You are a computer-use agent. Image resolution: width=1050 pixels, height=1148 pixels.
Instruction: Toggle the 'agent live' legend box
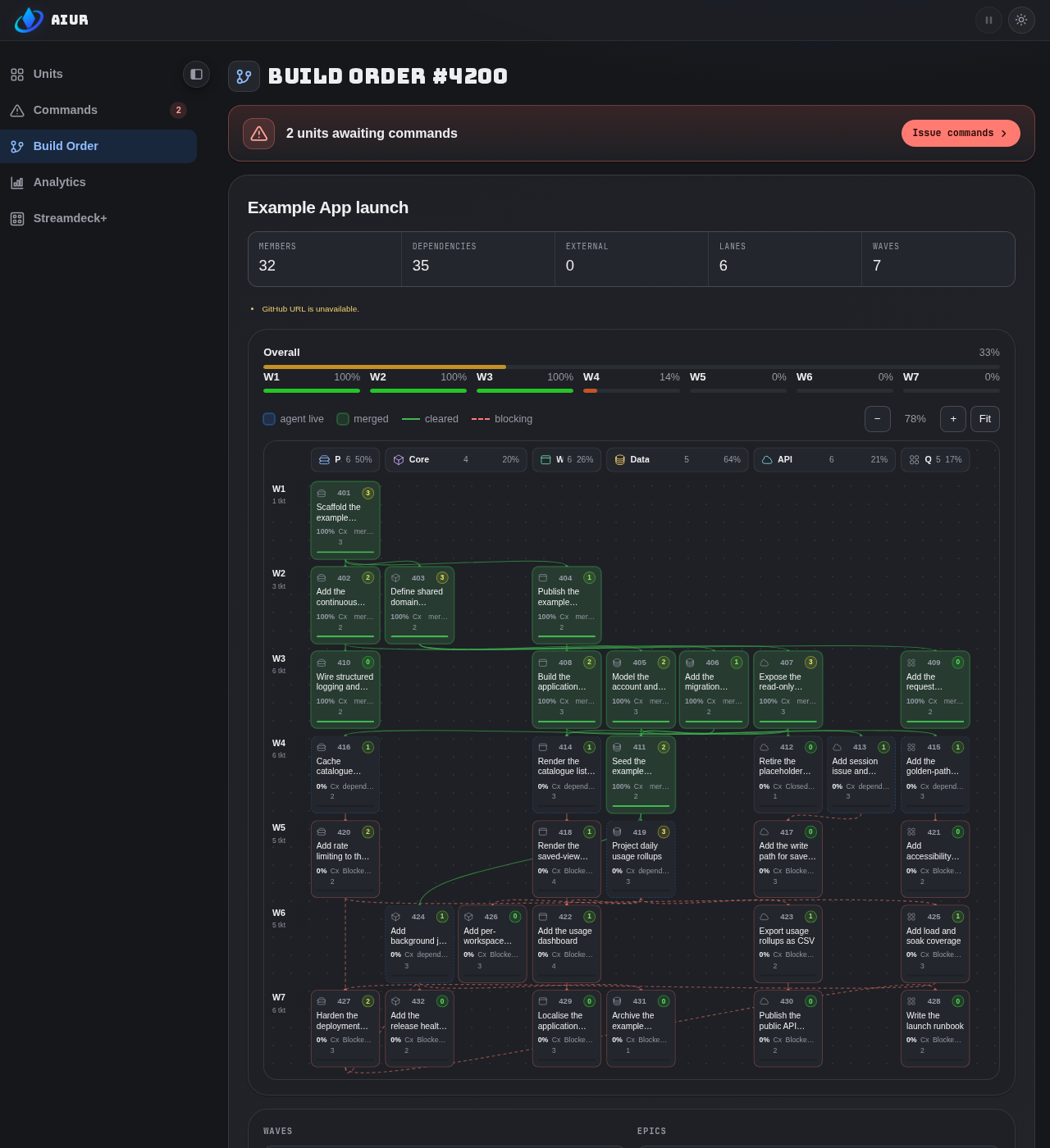[269, 419]
